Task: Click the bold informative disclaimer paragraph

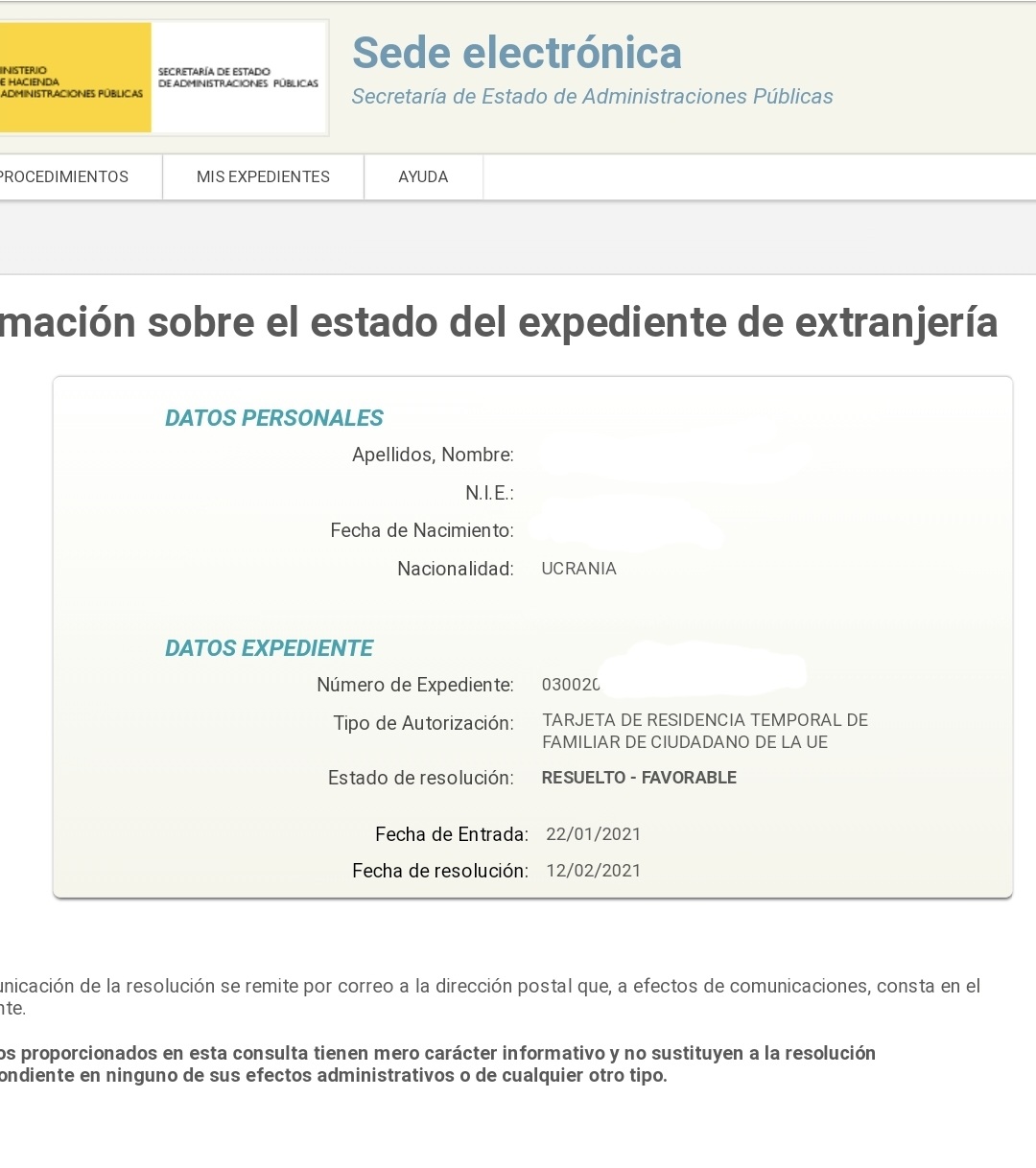Action: click(x=436, y=1064)
